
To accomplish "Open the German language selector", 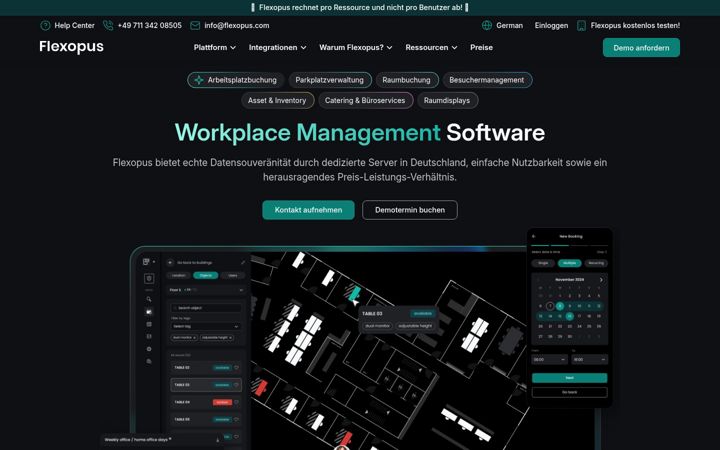I will coord(503,26).
